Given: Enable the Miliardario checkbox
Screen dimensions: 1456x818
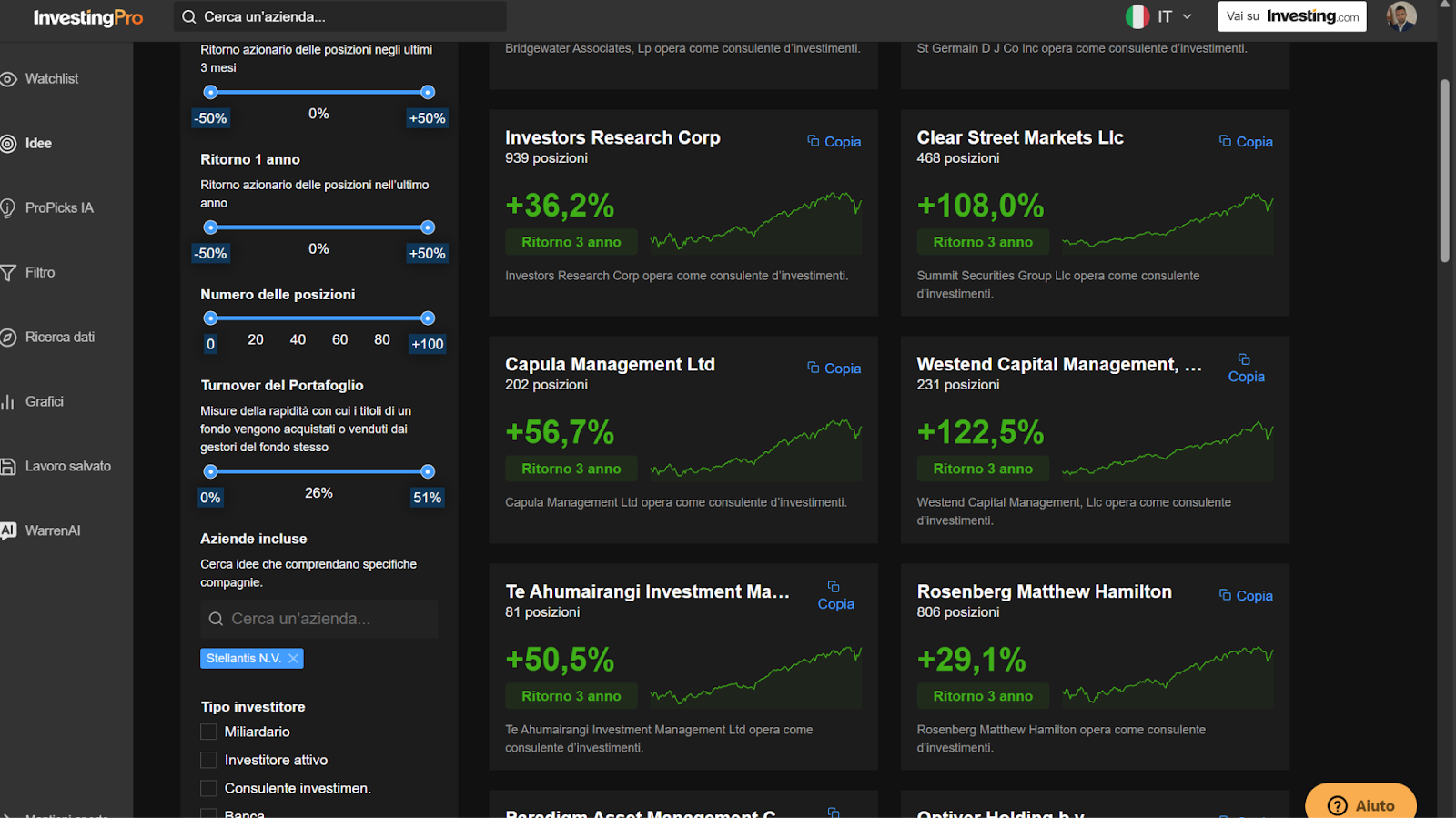Looking at the screenshot, I should 208,732.
